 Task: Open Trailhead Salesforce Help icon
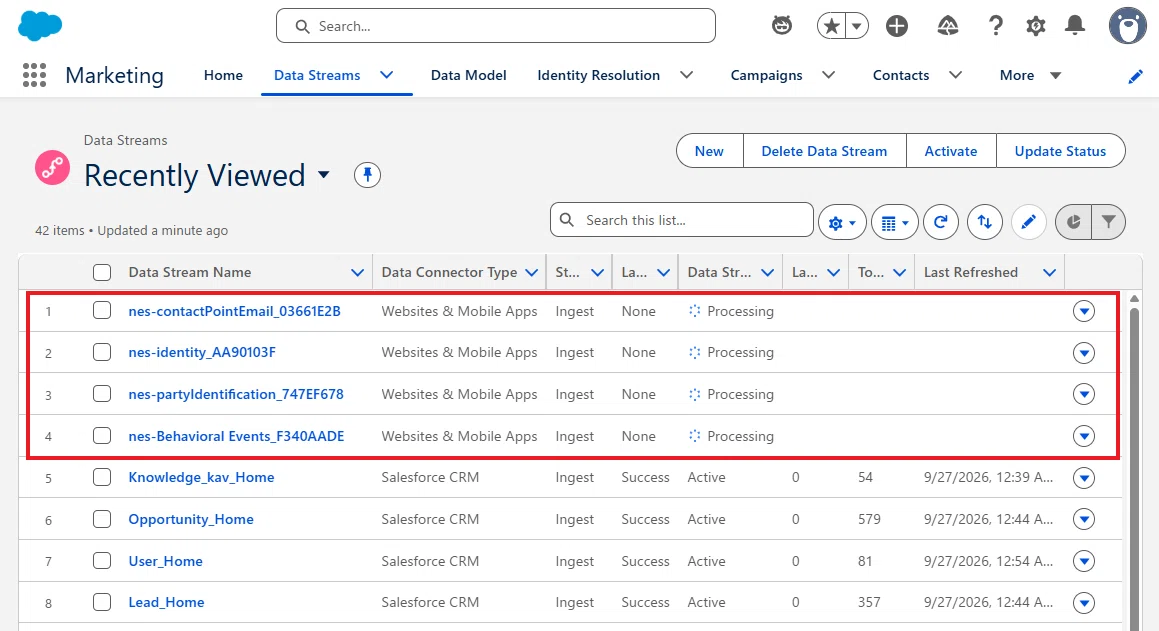pos(948,26)
